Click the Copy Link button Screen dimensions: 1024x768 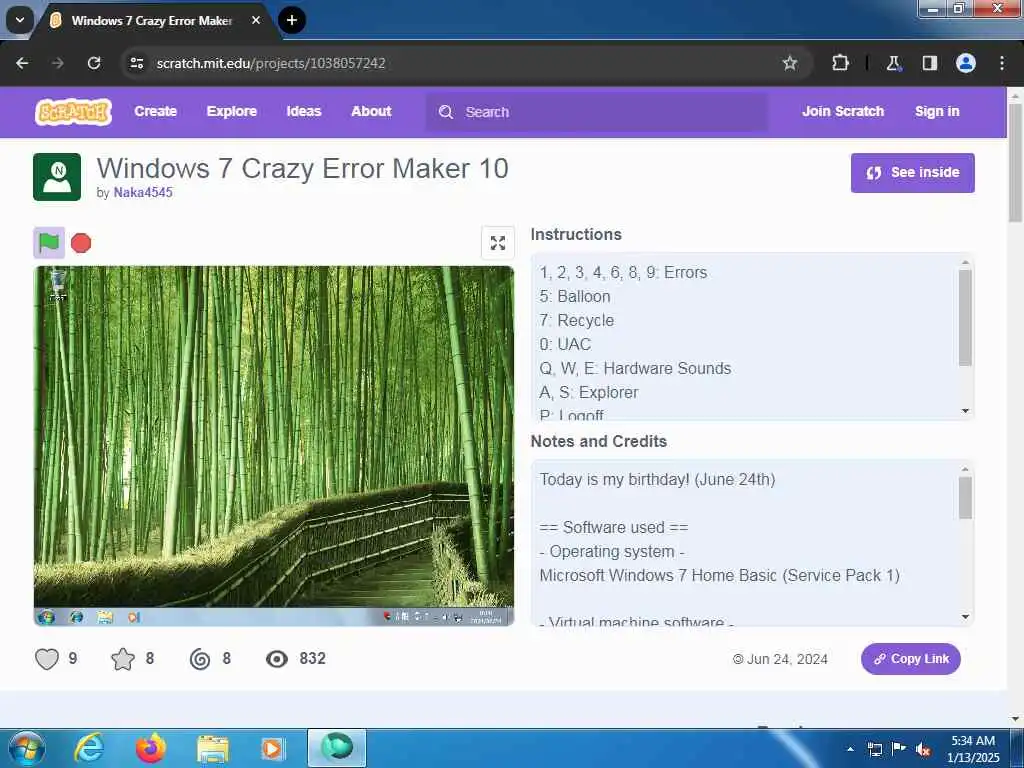coord(910,659)
